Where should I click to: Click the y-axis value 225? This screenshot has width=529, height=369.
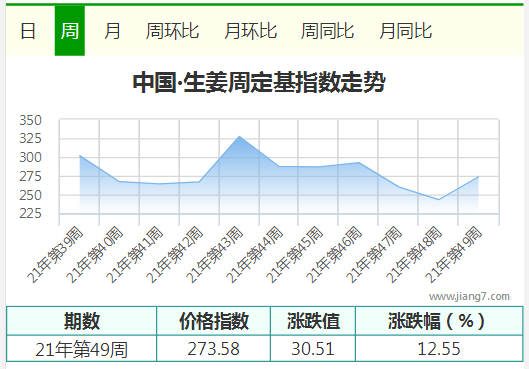pyautogui.click(x=30, y=214)
